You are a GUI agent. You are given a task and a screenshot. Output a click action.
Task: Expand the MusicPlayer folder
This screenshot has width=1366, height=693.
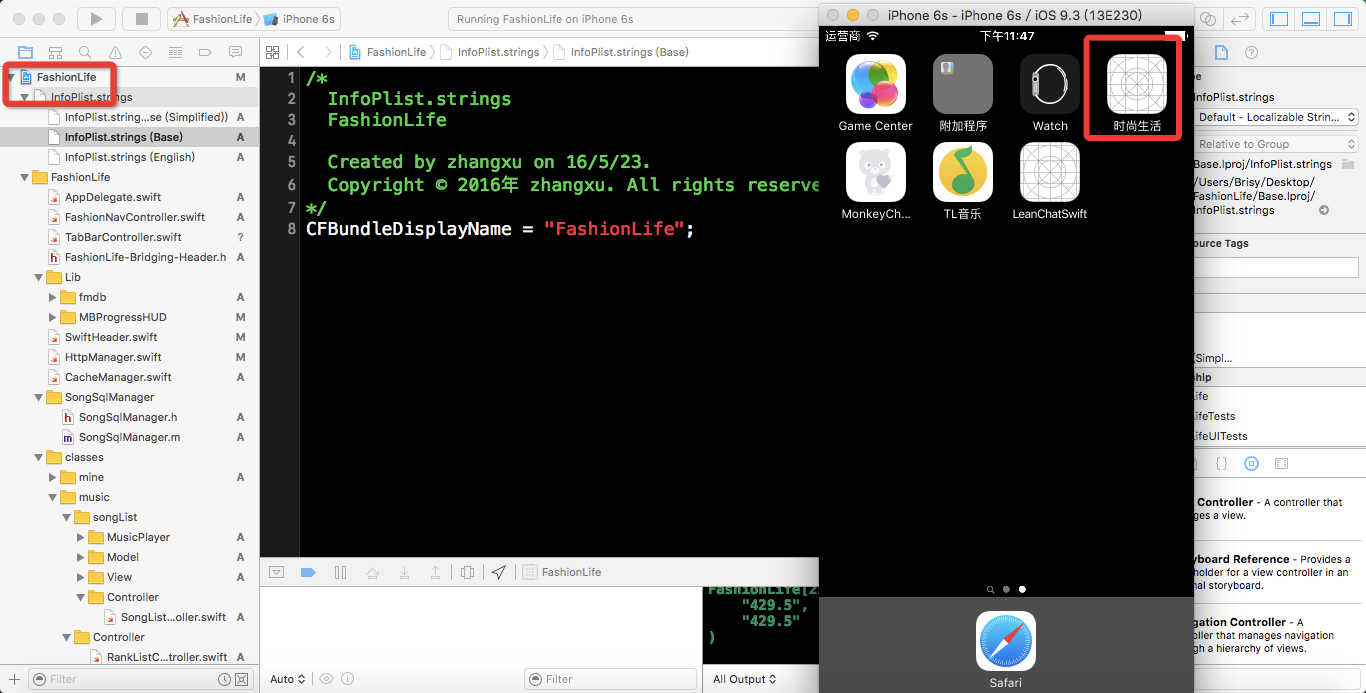[80, 537]
